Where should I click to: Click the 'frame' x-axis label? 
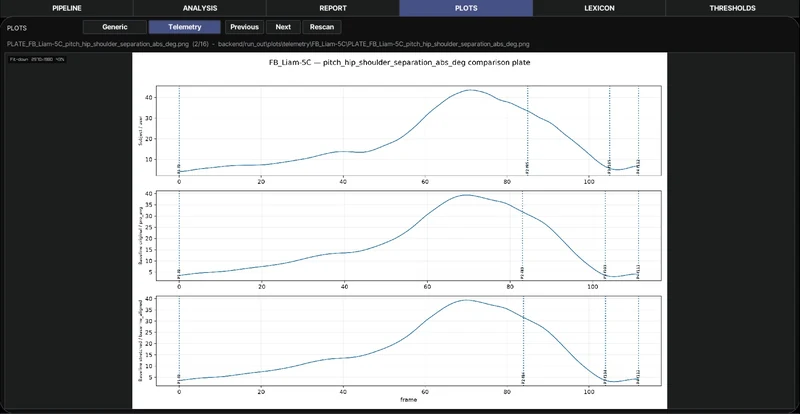click(x=409, y=400)
